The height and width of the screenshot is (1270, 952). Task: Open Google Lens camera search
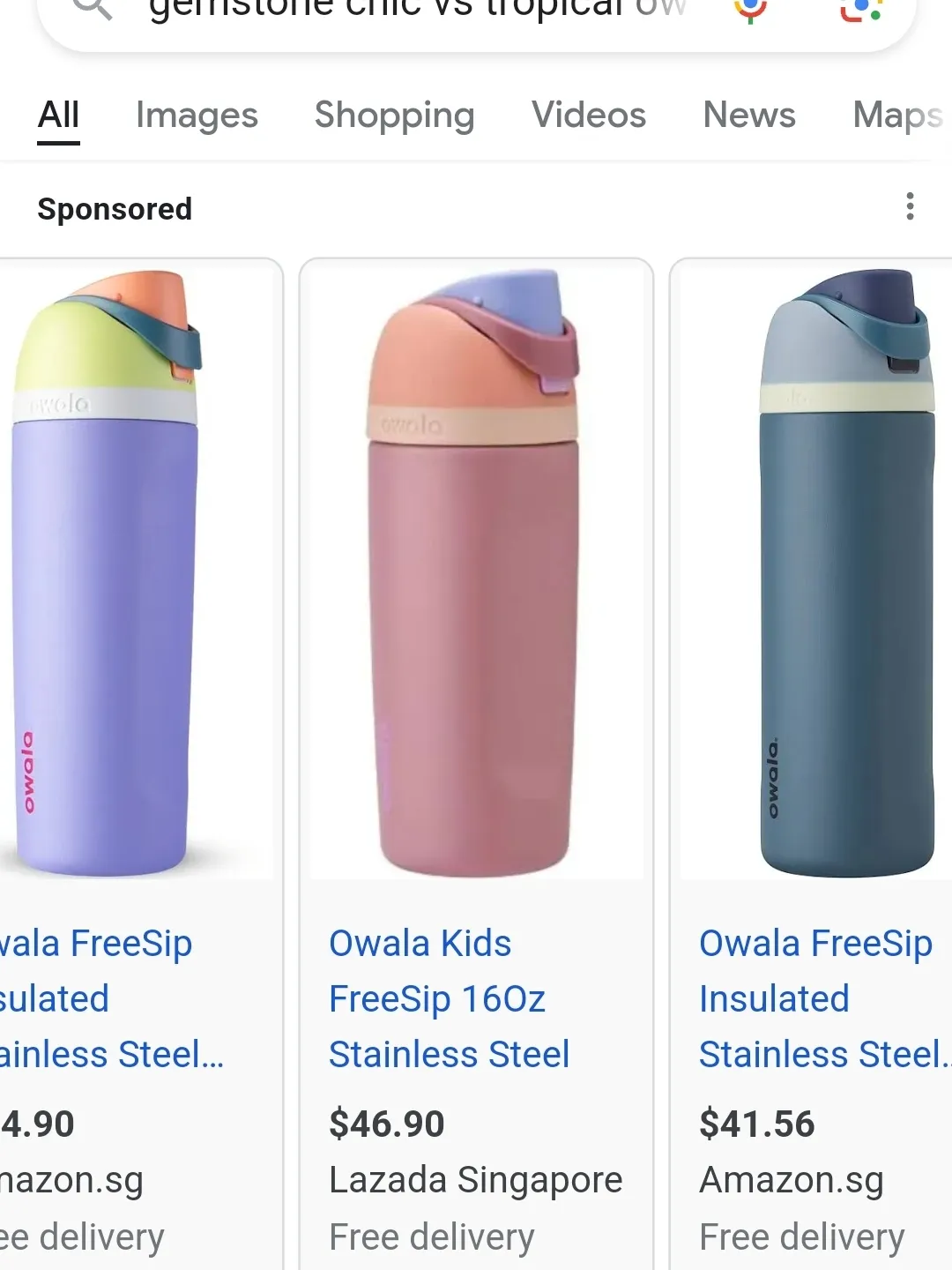[860, 9]
